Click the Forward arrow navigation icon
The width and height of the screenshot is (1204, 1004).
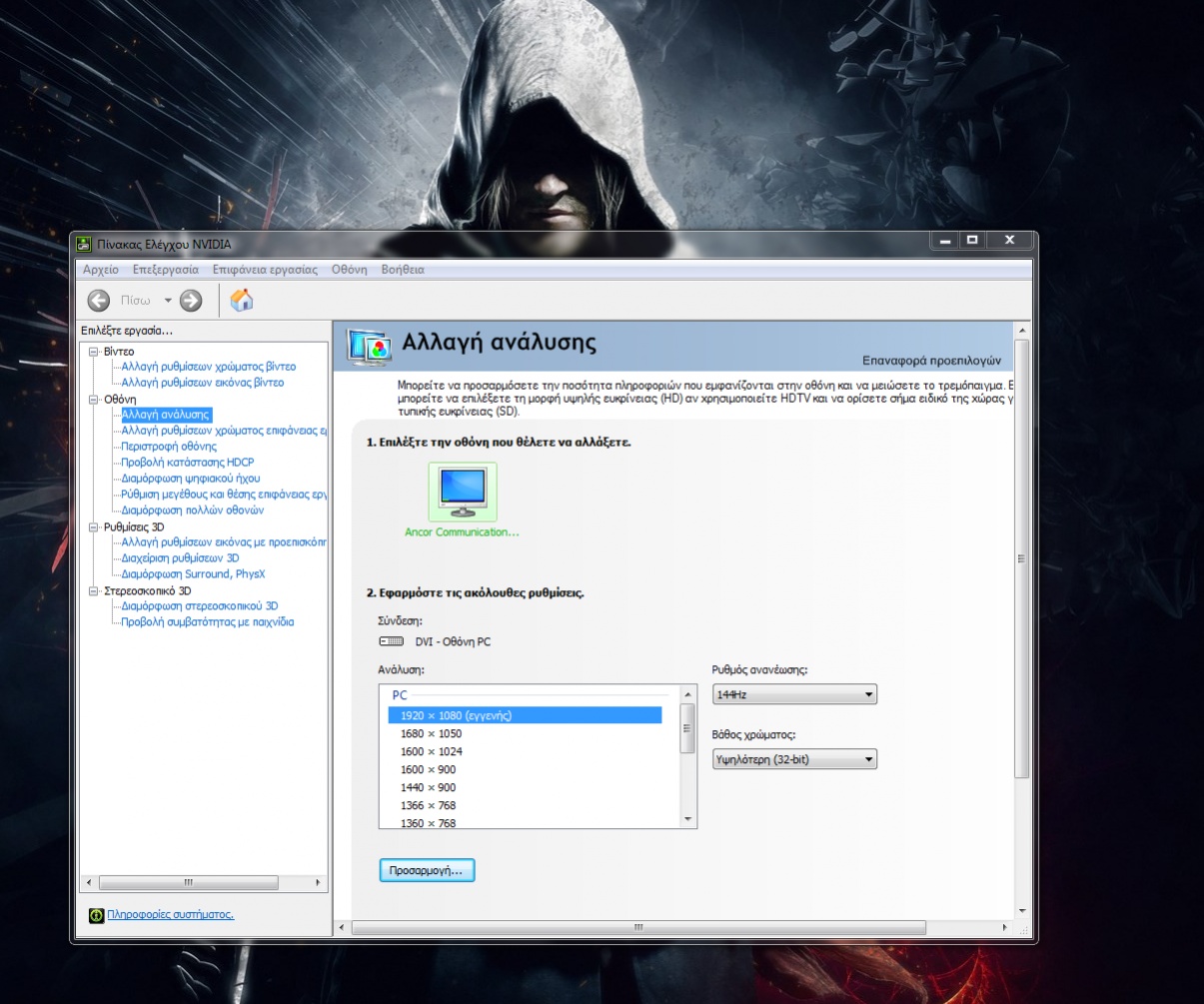pos(191,300)
